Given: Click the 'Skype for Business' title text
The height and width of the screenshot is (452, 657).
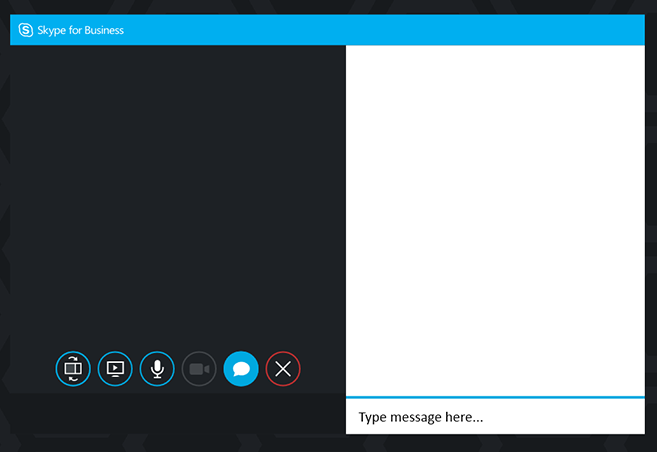Looking at the screenshot, I should point(80,30).
